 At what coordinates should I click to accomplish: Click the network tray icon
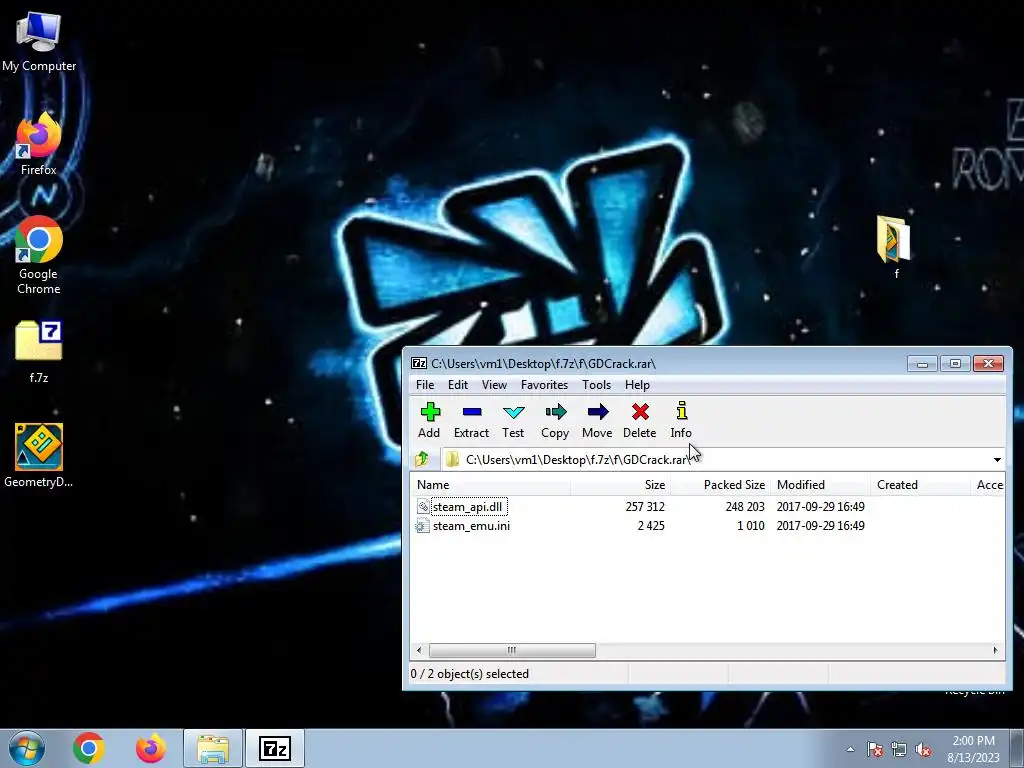tap(899, 749)
